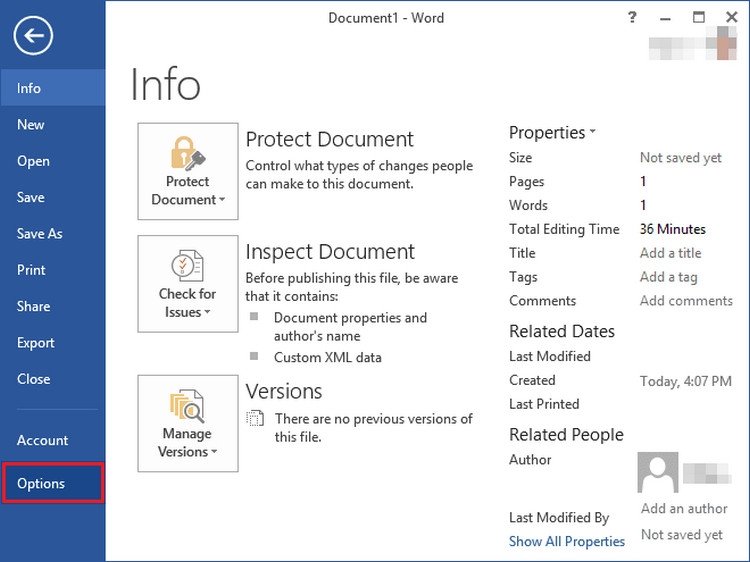Expand the Properties dropdown arrow
750x562 pixels.
coord(593,131)
